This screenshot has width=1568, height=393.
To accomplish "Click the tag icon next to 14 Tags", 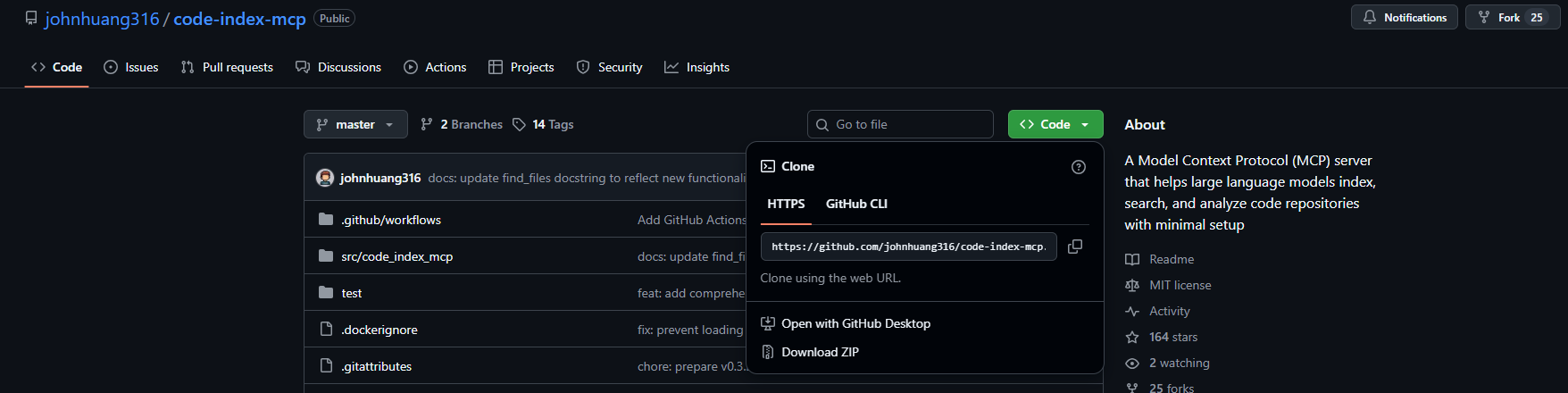I will [519, 124].
